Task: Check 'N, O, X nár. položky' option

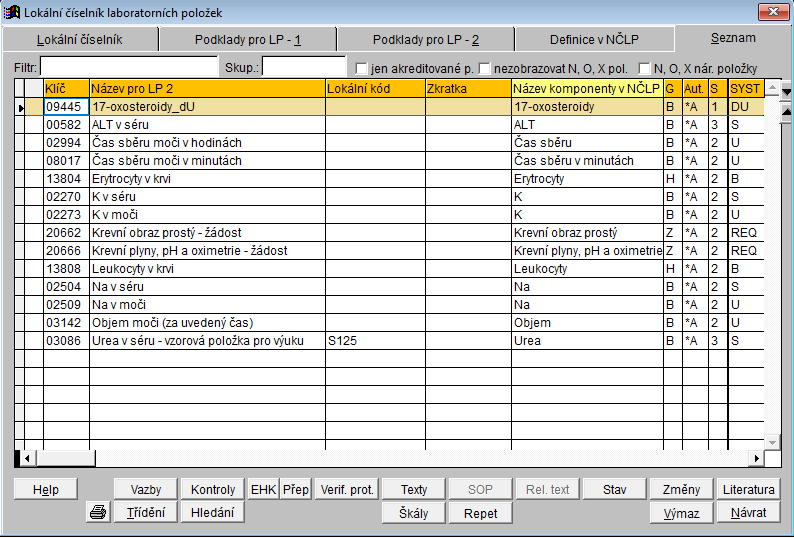Action: (645, 69)
